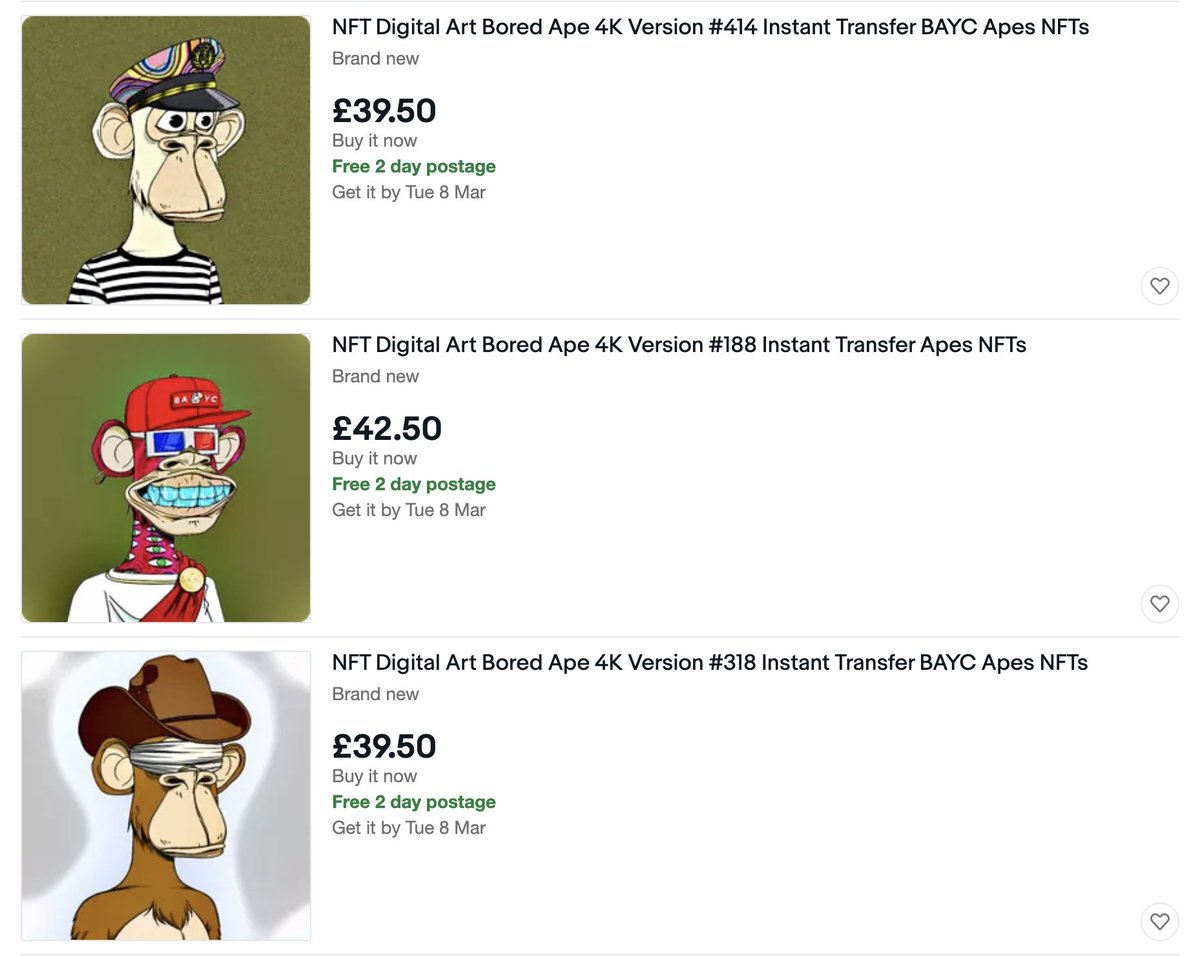The width and height of the screenshot is (1200, 956).
Task: Open the 3D glasses ape thumbnail
Action: click(166, 478)
